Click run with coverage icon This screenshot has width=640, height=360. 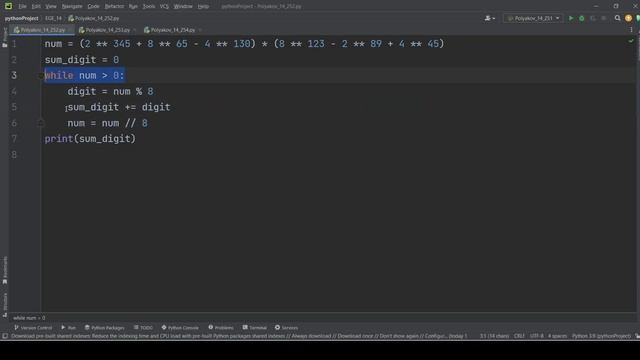[593, 18]
